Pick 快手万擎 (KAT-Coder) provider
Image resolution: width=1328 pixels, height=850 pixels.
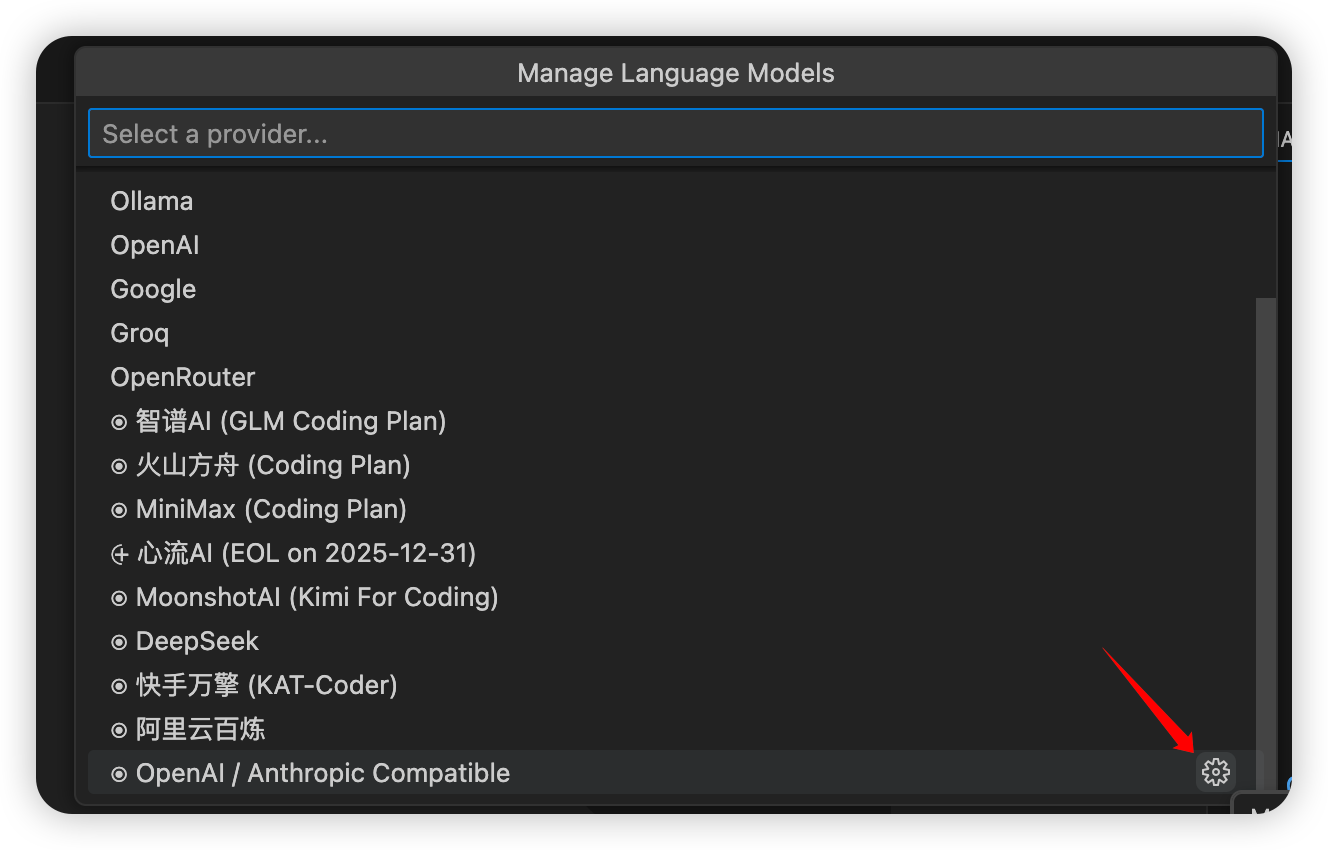click(676, 685)
